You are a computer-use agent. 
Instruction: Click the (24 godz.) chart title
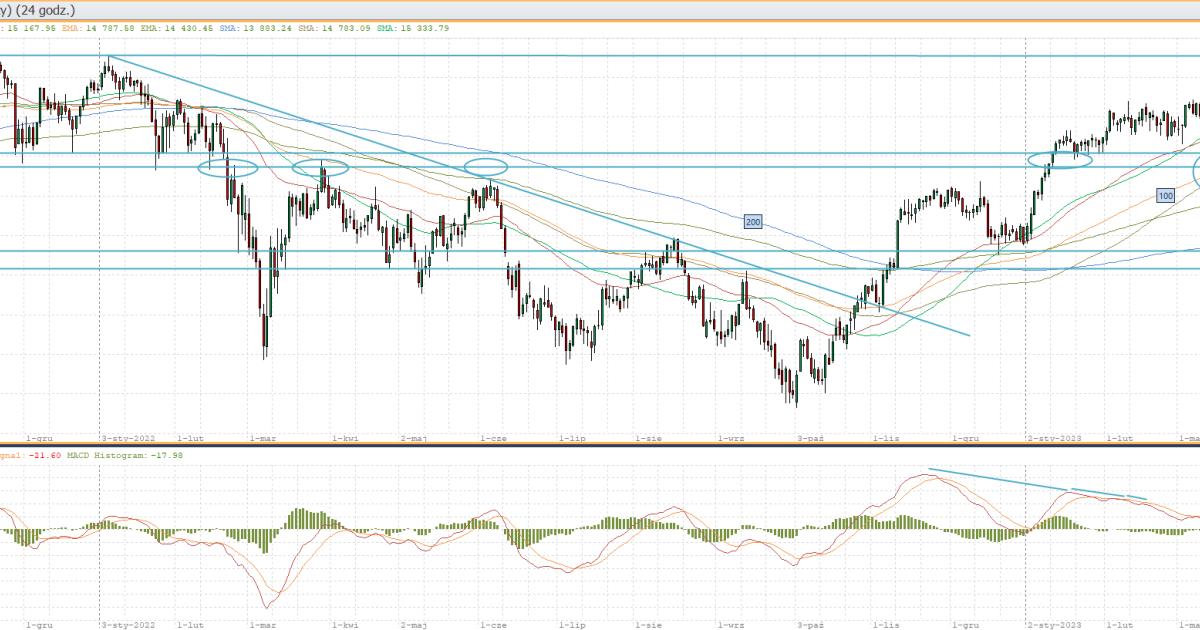(38, 8)
